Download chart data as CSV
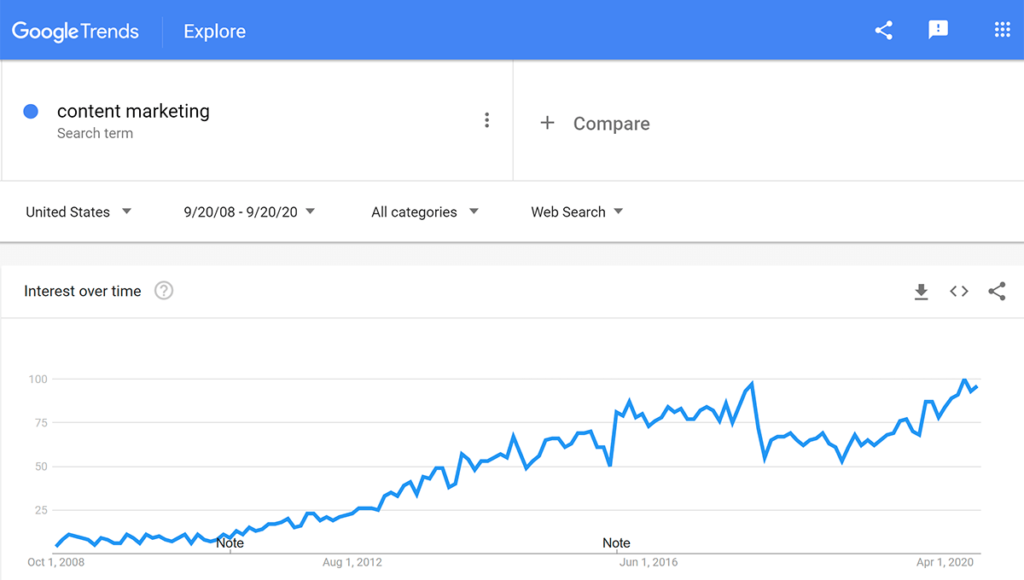The width and height of the screenshot is (1024, 580). tap(921, 291)
